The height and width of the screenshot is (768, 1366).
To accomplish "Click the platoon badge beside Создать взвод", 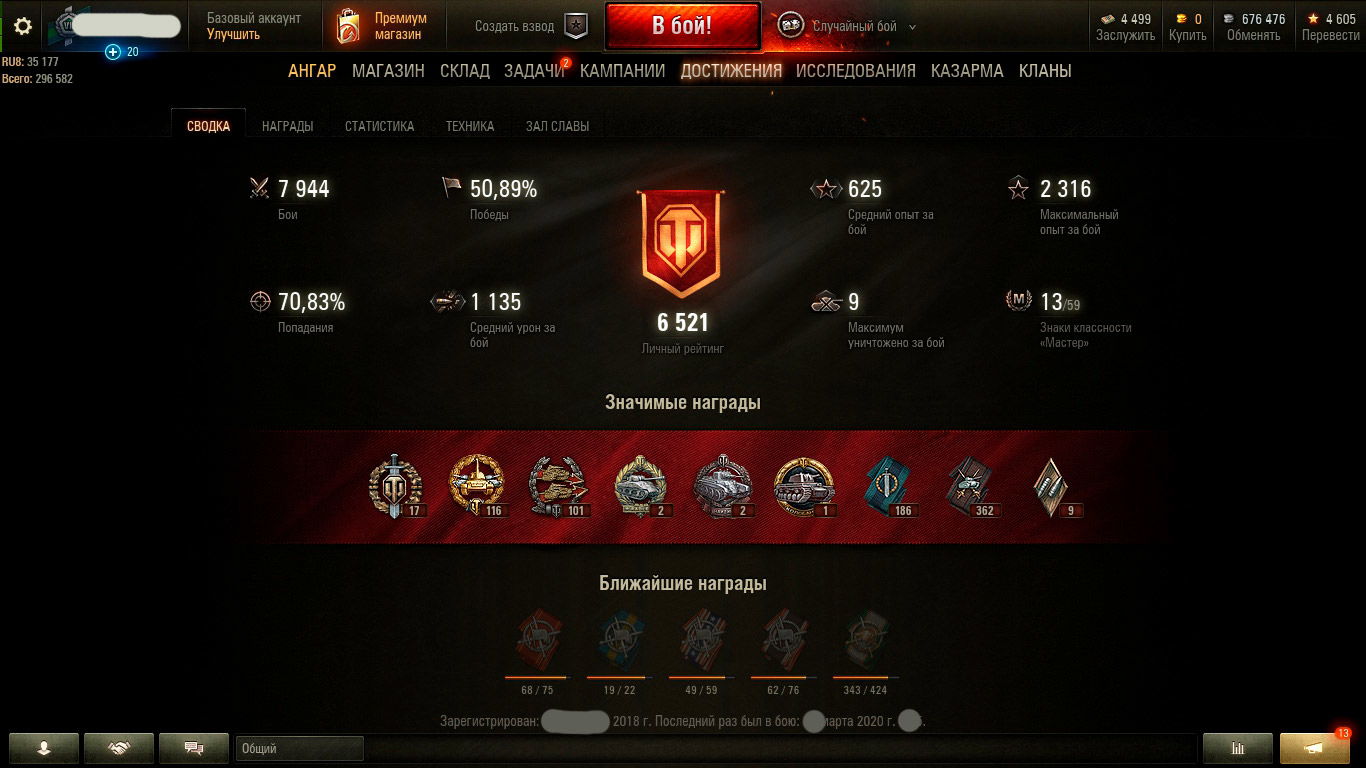I will click(576, 26).
